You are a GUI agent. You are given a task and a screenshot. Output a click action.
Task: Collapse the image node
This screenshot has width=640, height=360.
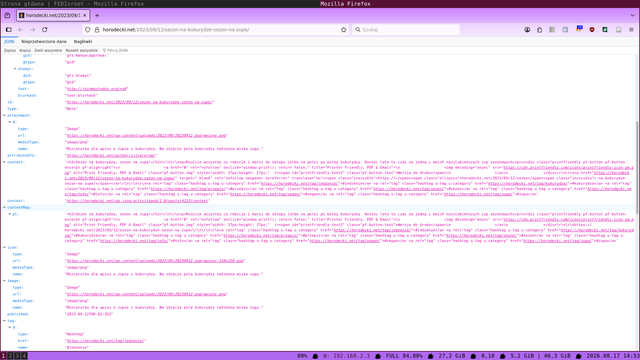point(4,281)
